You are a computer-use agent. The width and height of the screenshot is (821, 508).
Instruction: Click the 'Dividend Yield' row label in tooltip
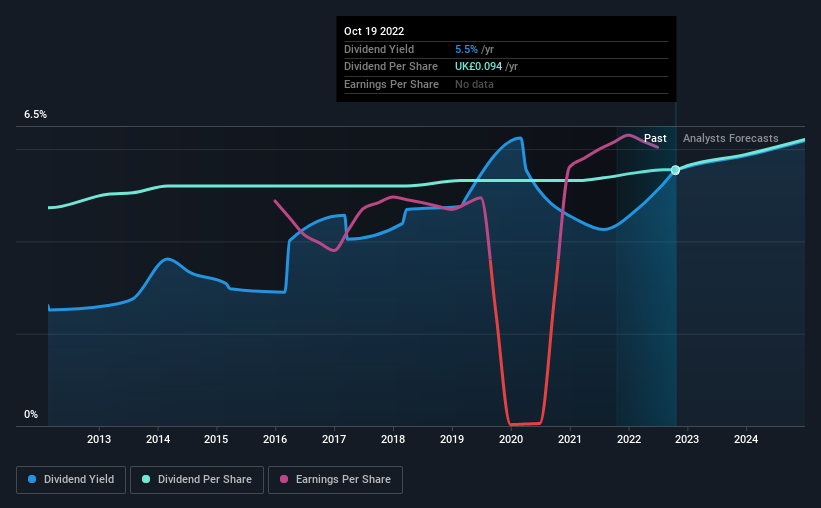click(x=379, y=49)
